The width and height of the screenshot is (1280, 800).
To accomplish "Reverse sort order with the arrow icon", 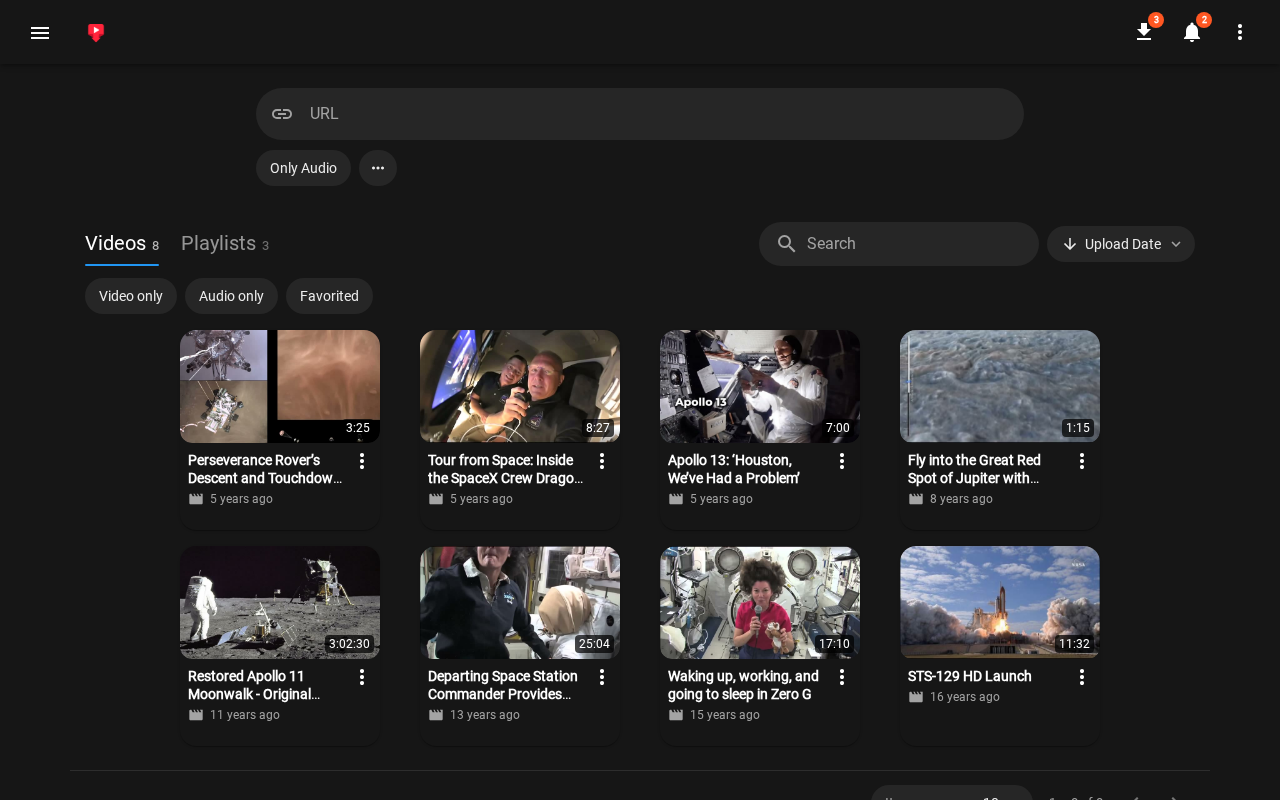I will tap(1070, 244).
